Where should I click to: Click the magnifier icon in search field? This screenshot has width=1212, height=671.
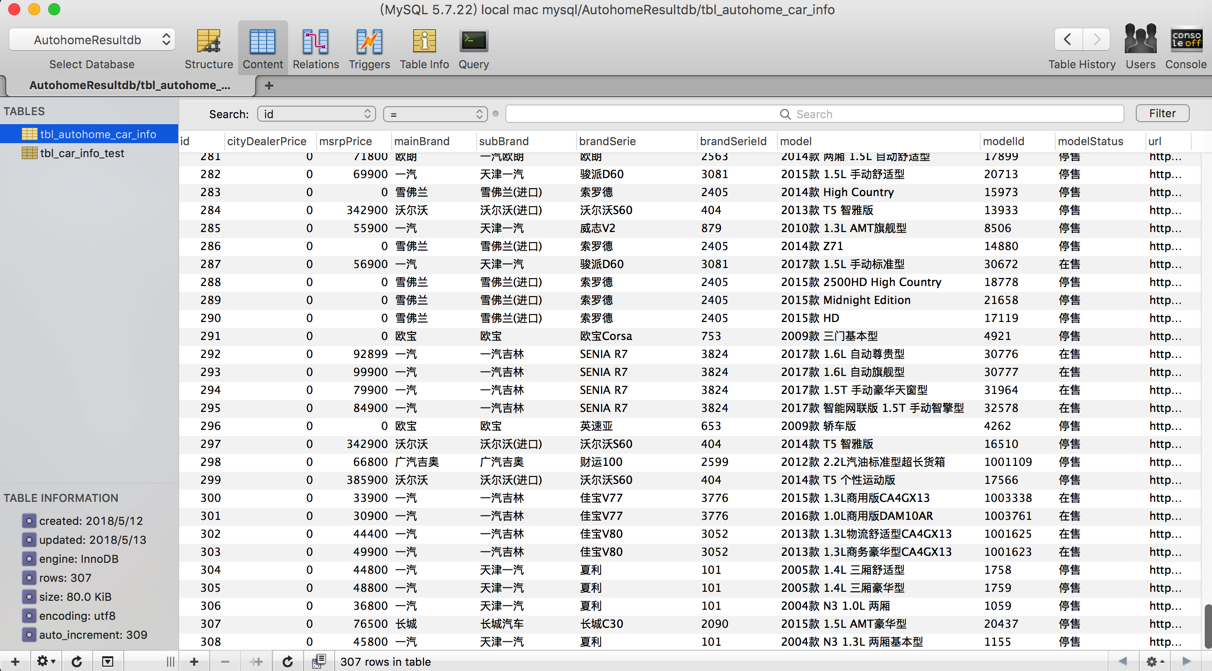785,114
